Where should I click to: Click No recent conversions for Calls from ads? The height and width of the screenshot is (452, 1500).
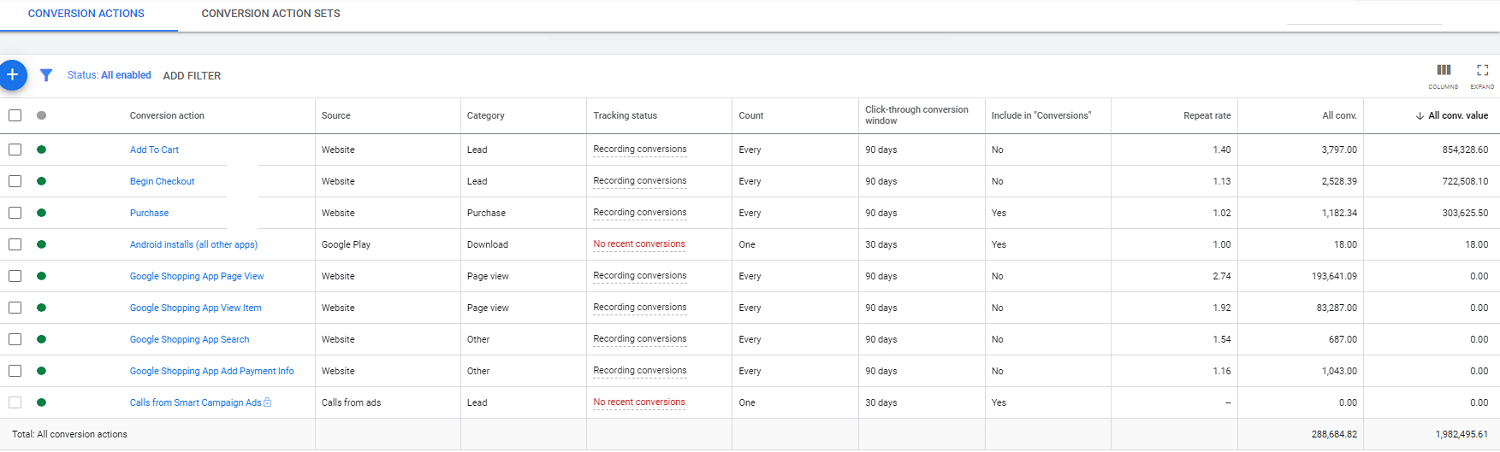tap(639, 402)
